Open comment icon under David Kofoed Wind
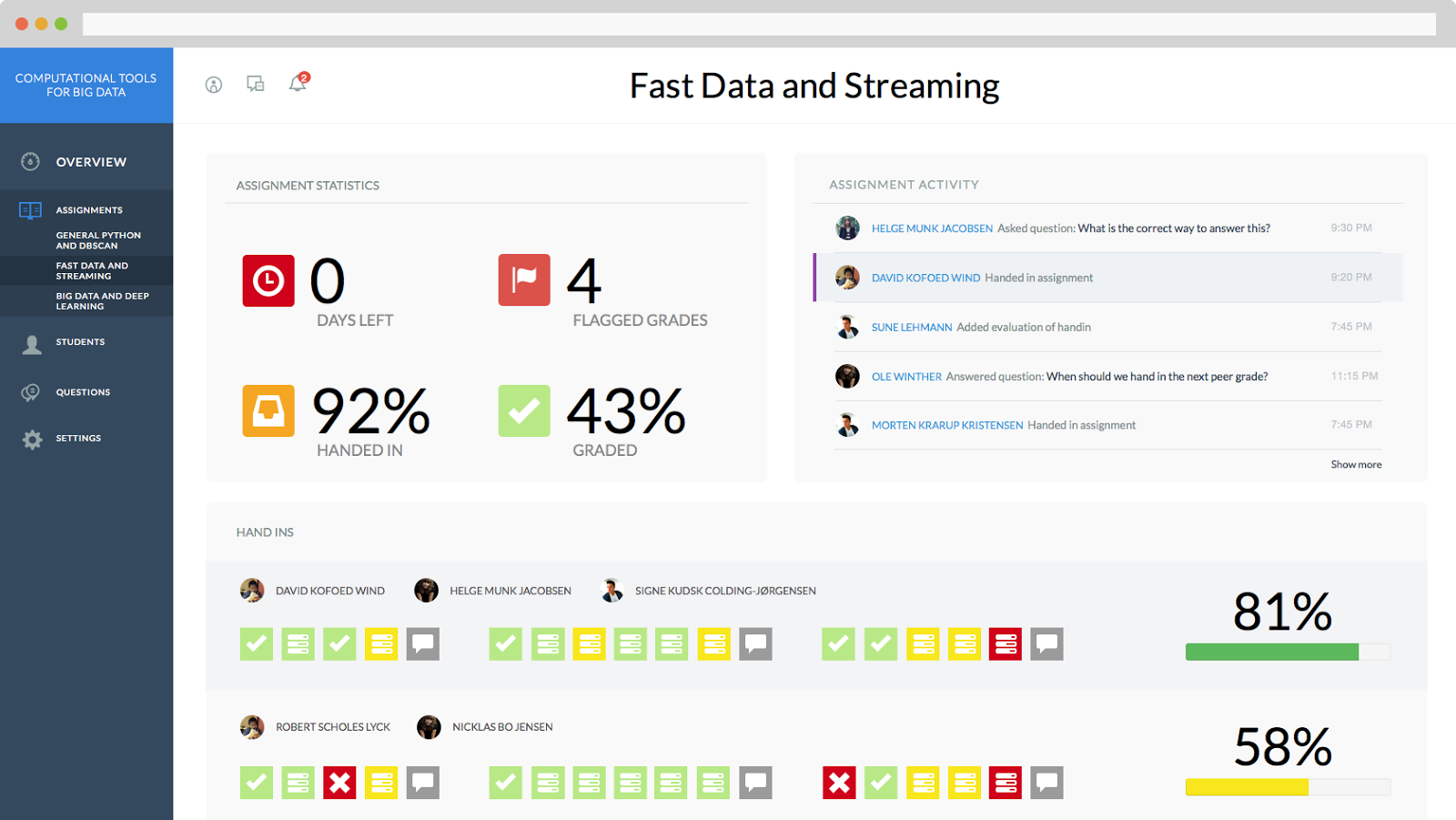The width and height of the screenshot is (1456, 820). point(423,644)
